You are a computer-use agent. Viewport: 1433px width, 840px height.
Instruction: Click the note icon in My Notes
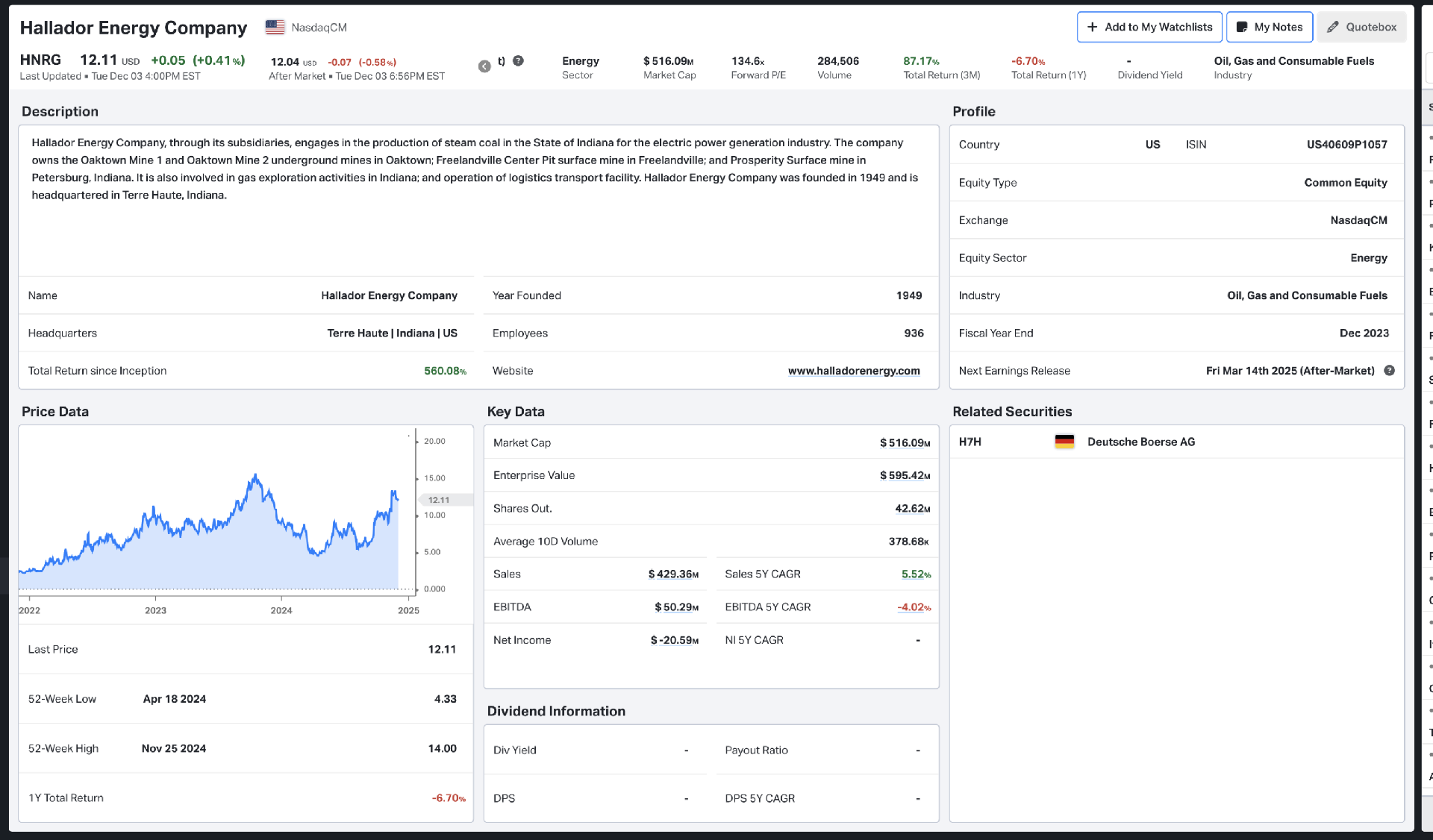[1242, 28]
